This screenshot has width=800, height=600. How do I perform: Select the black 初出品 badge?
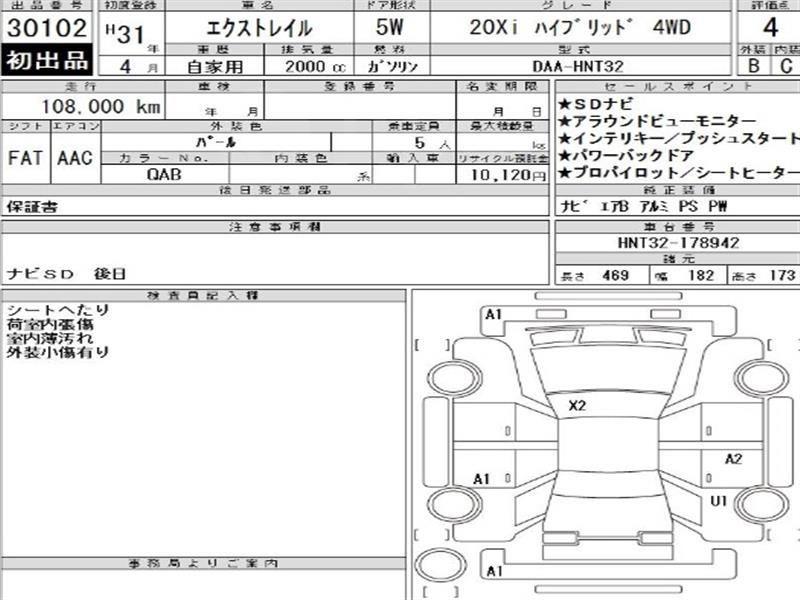[47, 60]
